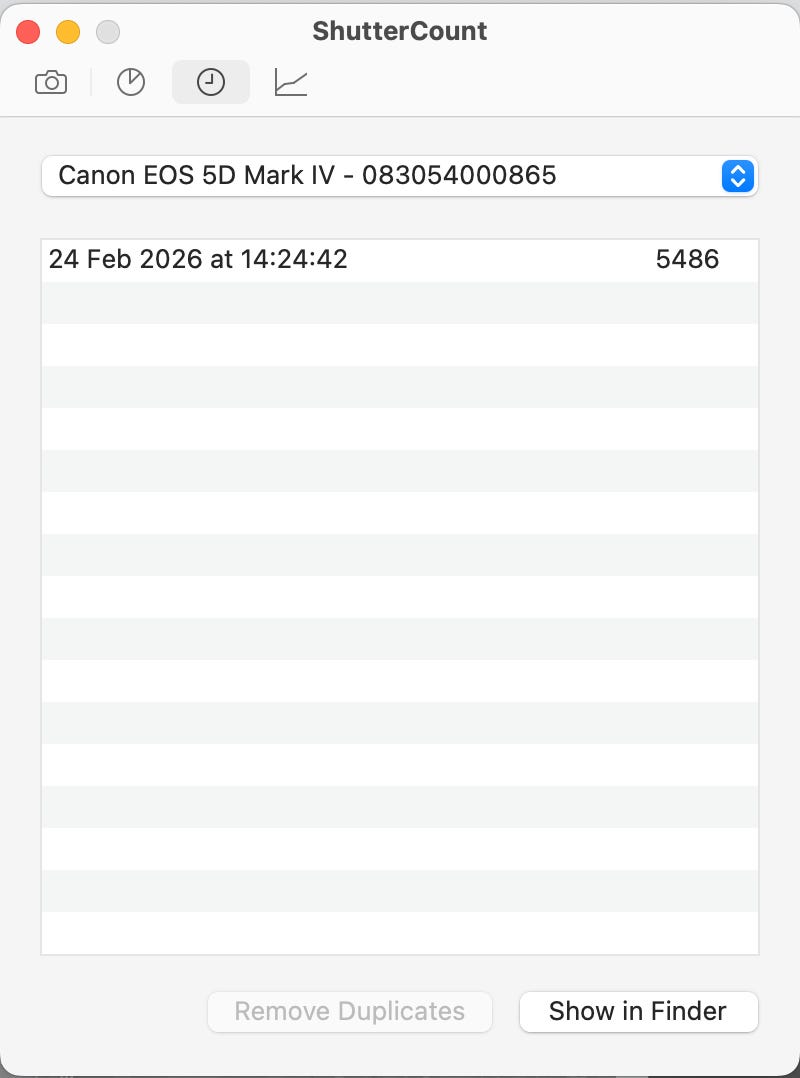Select the 24 Feb 2026 history entry
Viewport: 800px width, 1078px height.
(x=198, y=260)
